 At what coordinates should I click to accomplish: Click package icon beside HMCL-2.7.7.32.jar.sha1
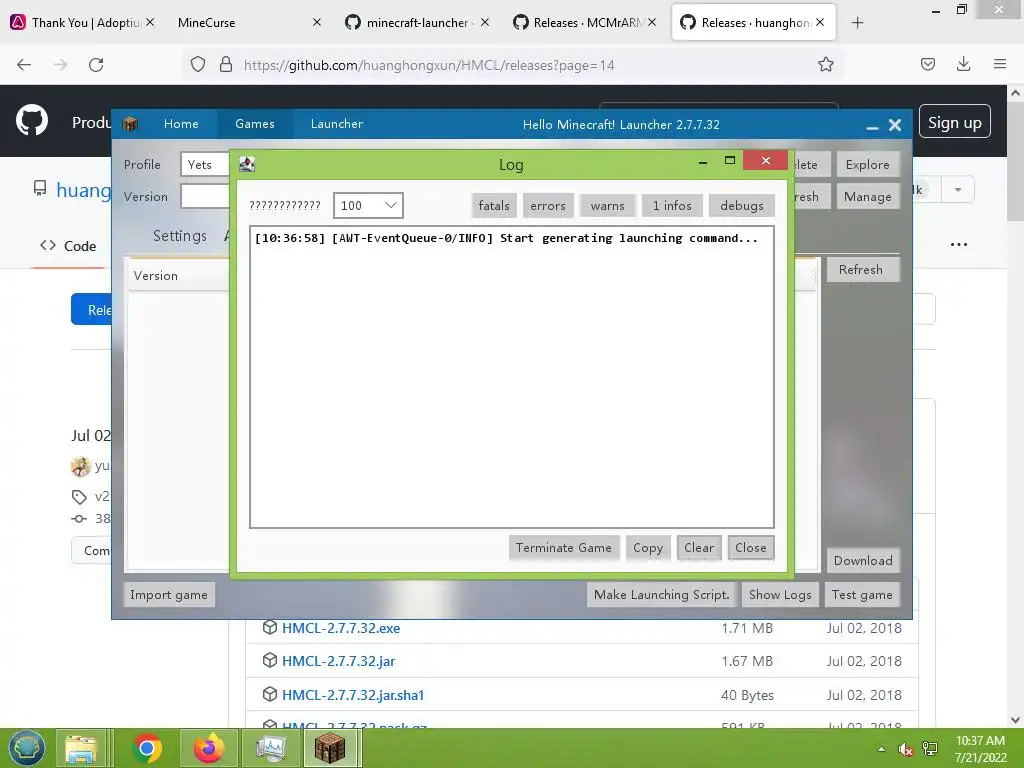(270, 694)
